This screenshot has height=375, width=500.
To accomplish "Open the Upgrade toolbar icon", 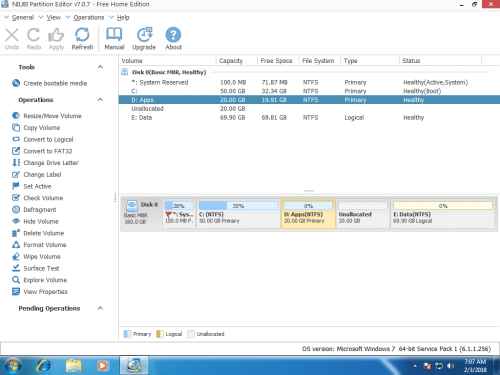I will pyautogui.click(x=144, y=35).
